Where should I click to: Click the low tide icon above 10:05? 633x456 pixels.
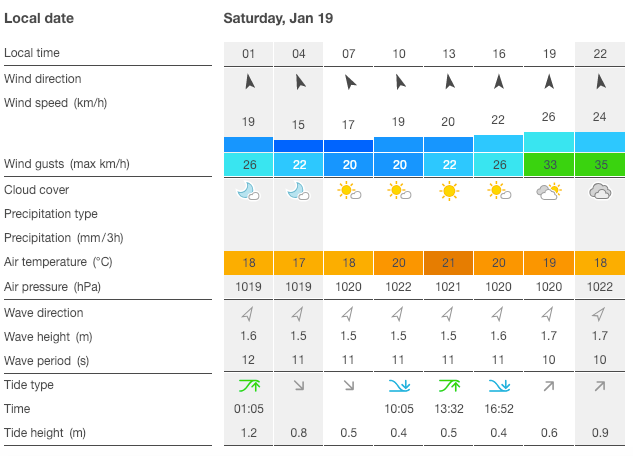pos(398,385)
